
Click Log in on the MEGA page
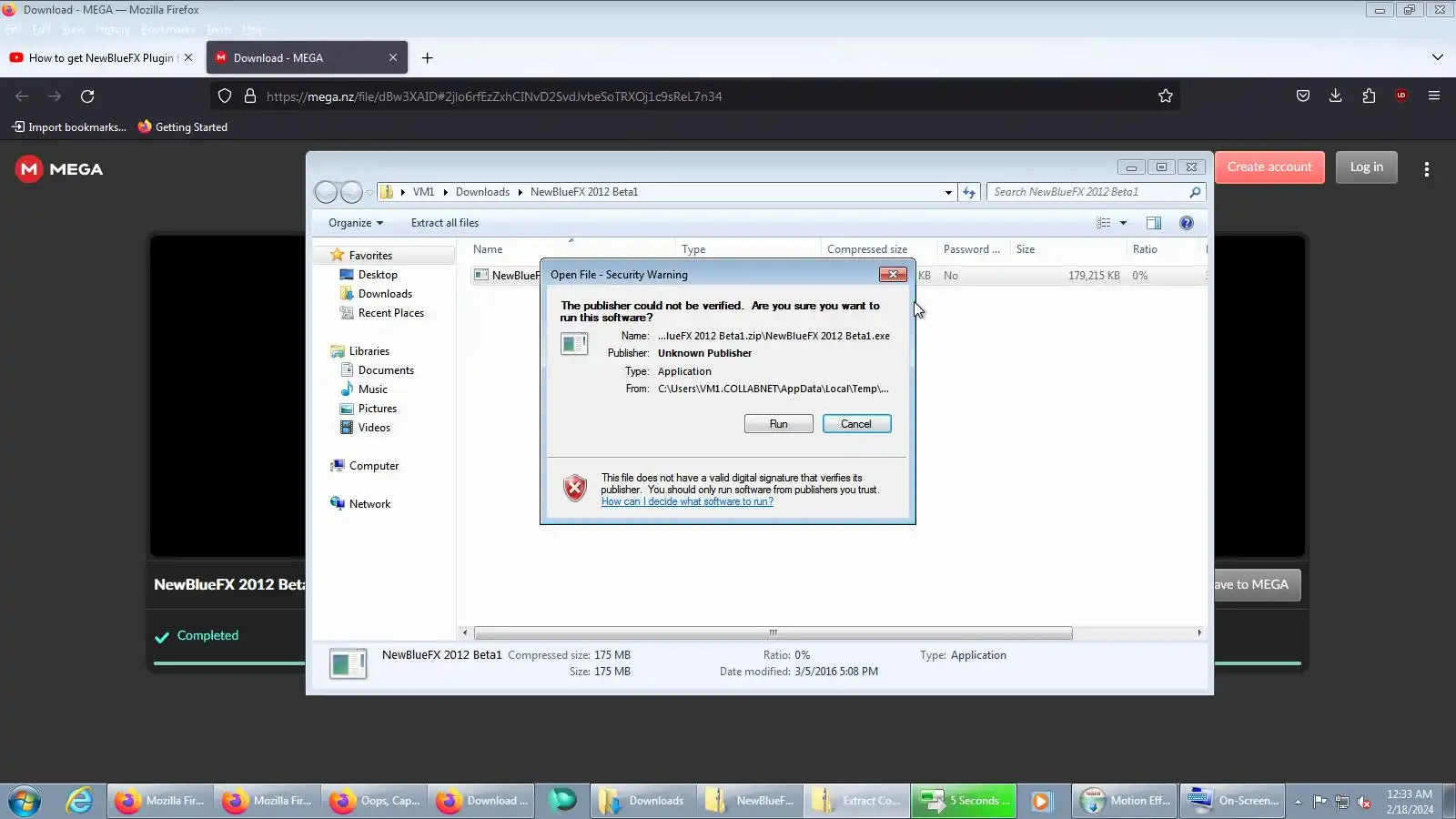[1367, 167]
